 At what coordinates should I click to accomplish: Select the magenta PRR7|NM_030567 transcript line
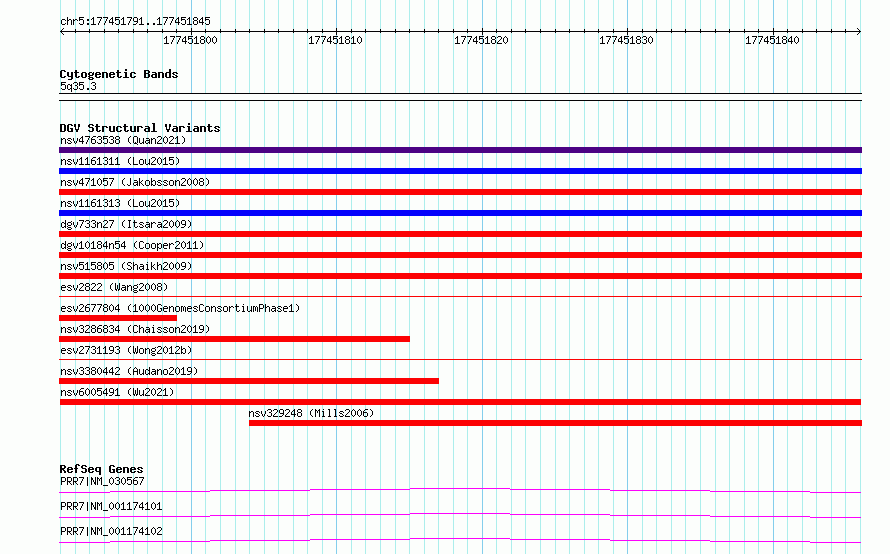(x=460, y=490)
